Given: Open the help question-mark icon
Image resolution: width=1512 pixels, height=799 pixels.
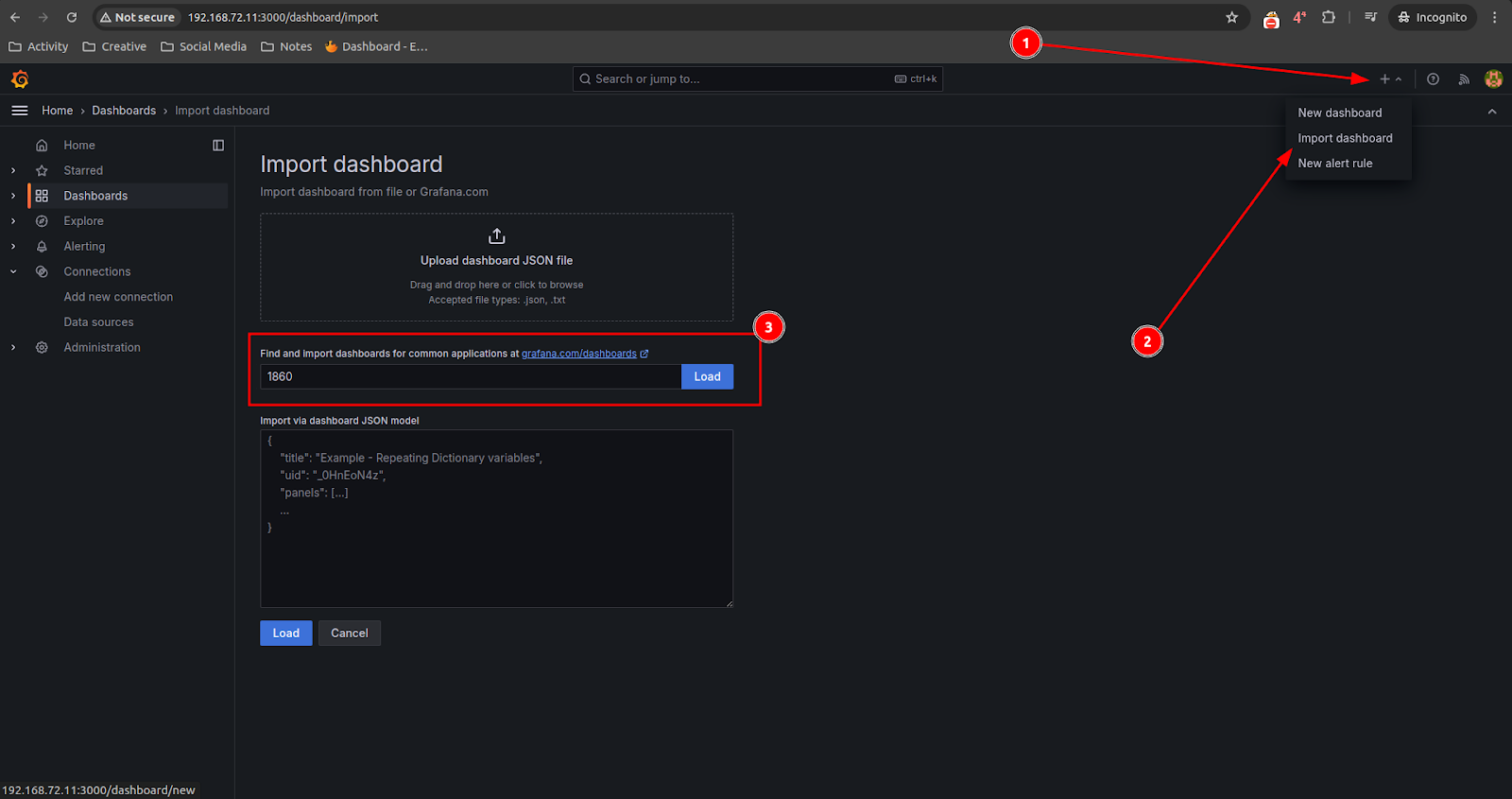Looking at the screenshot, I should 1433,79.
